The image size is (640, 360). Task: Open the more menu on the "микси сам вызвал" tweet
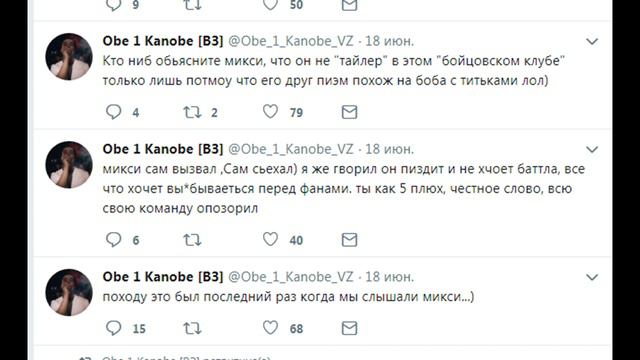pyautogui.click(x=592, y=149)
